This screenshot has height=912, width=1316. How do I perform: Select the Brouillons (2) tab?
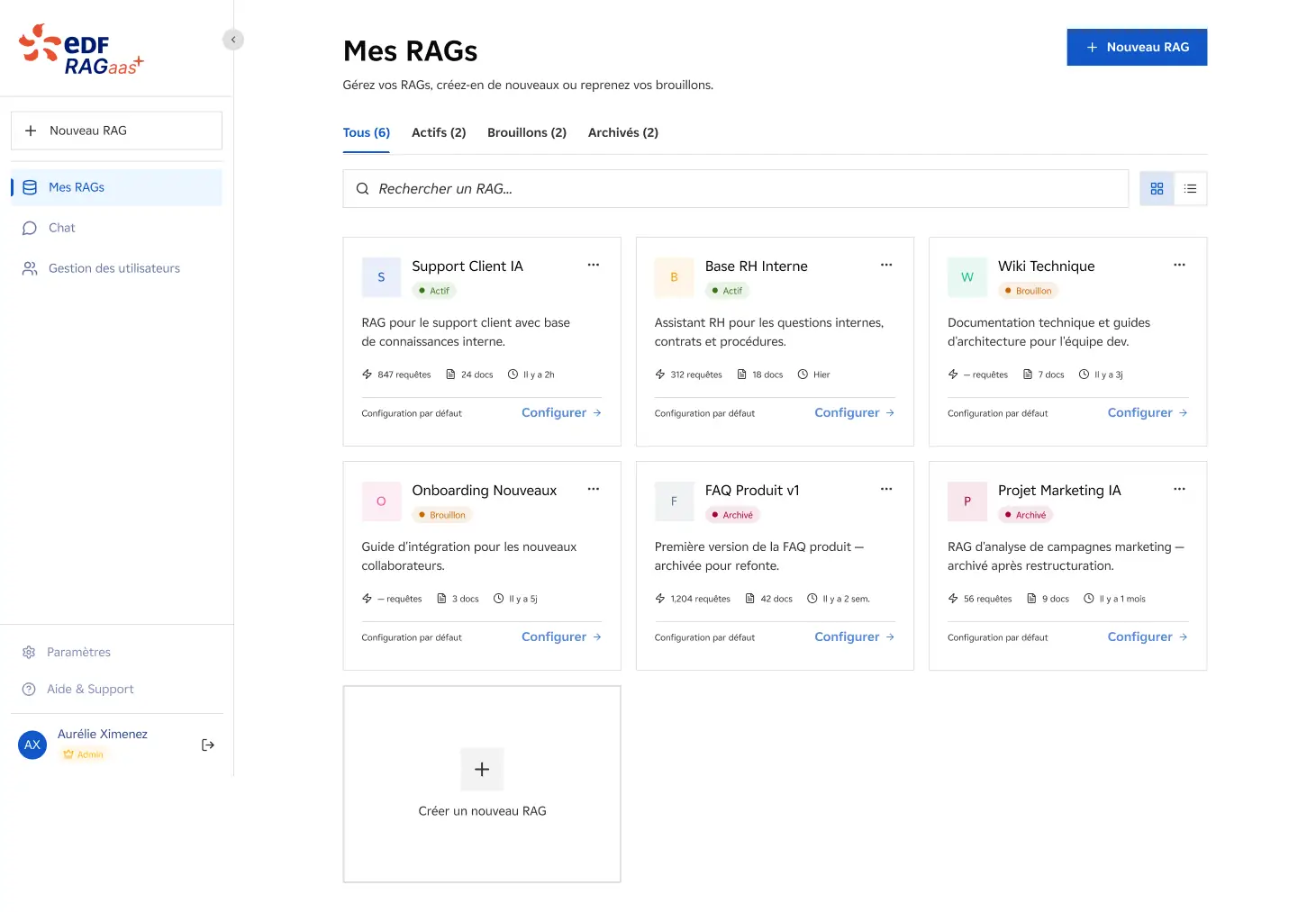click(527, 132)
